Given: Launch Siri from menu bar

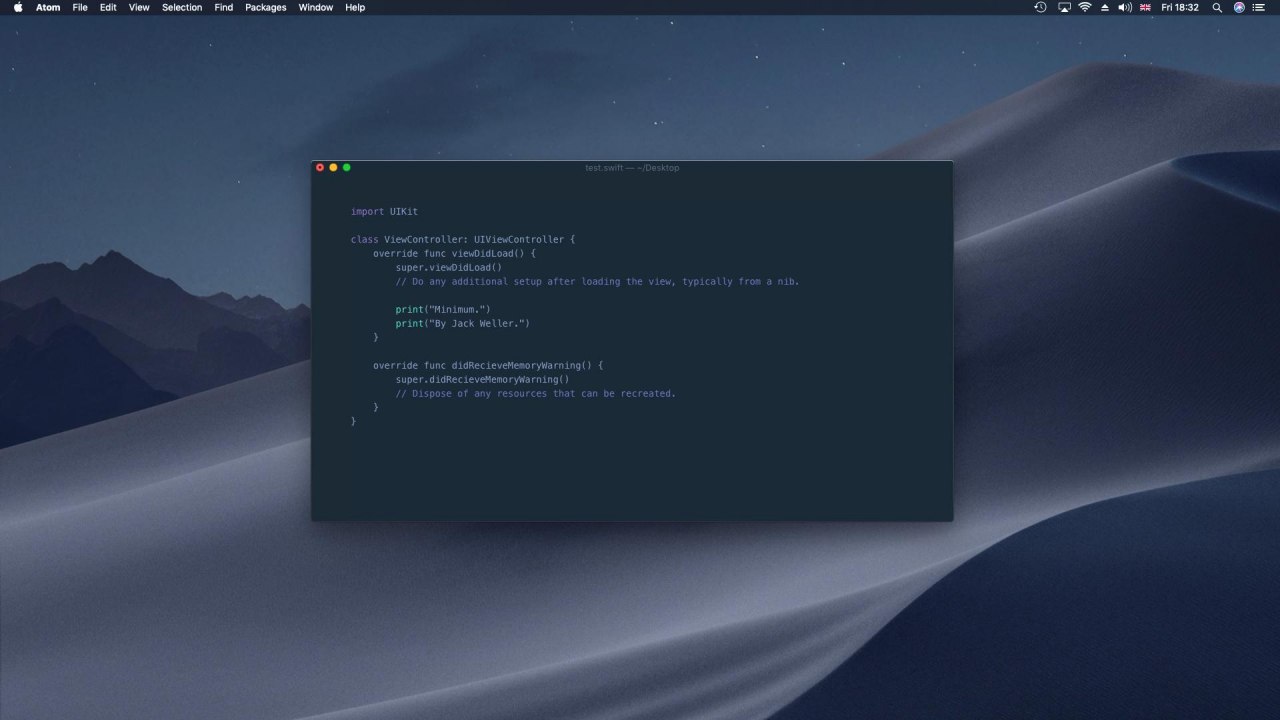Looking at the screenshot, I should pyautogui.click(x=1239, y=7).
